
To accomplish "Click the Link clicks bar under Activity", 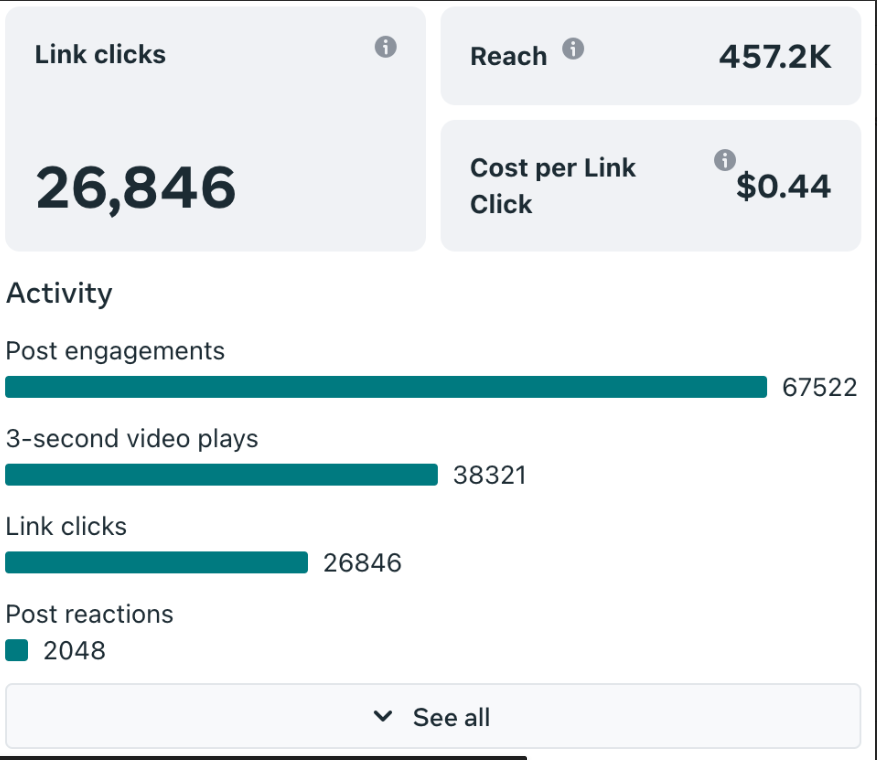I will [x=156, y=562].
